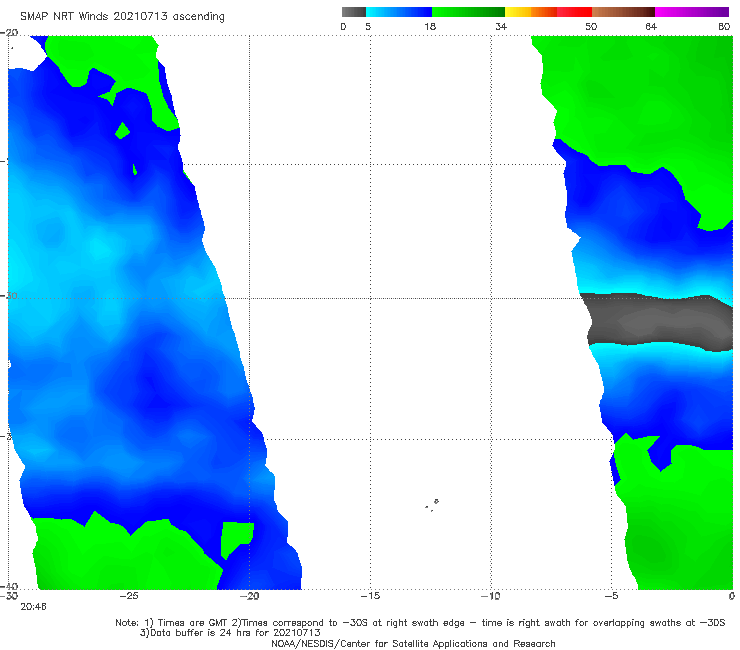Click the green segment of the color bar
This screenshot has width=740, height=650.
(x=468, y=12)
